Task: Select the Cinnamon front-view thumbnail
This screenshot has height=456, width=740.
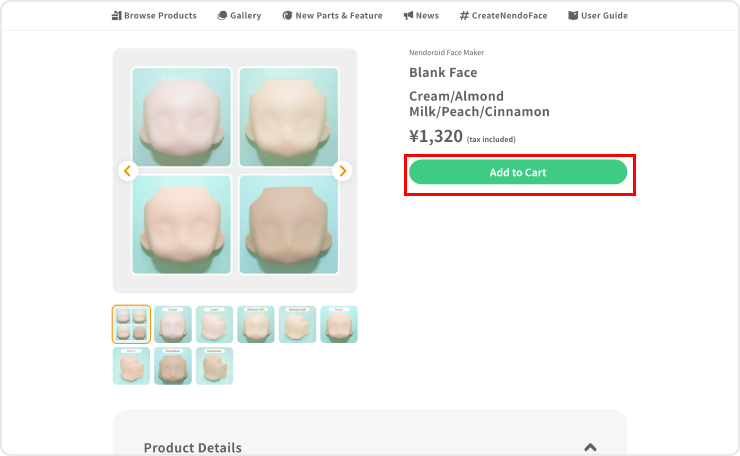Action: pos(173,366)
